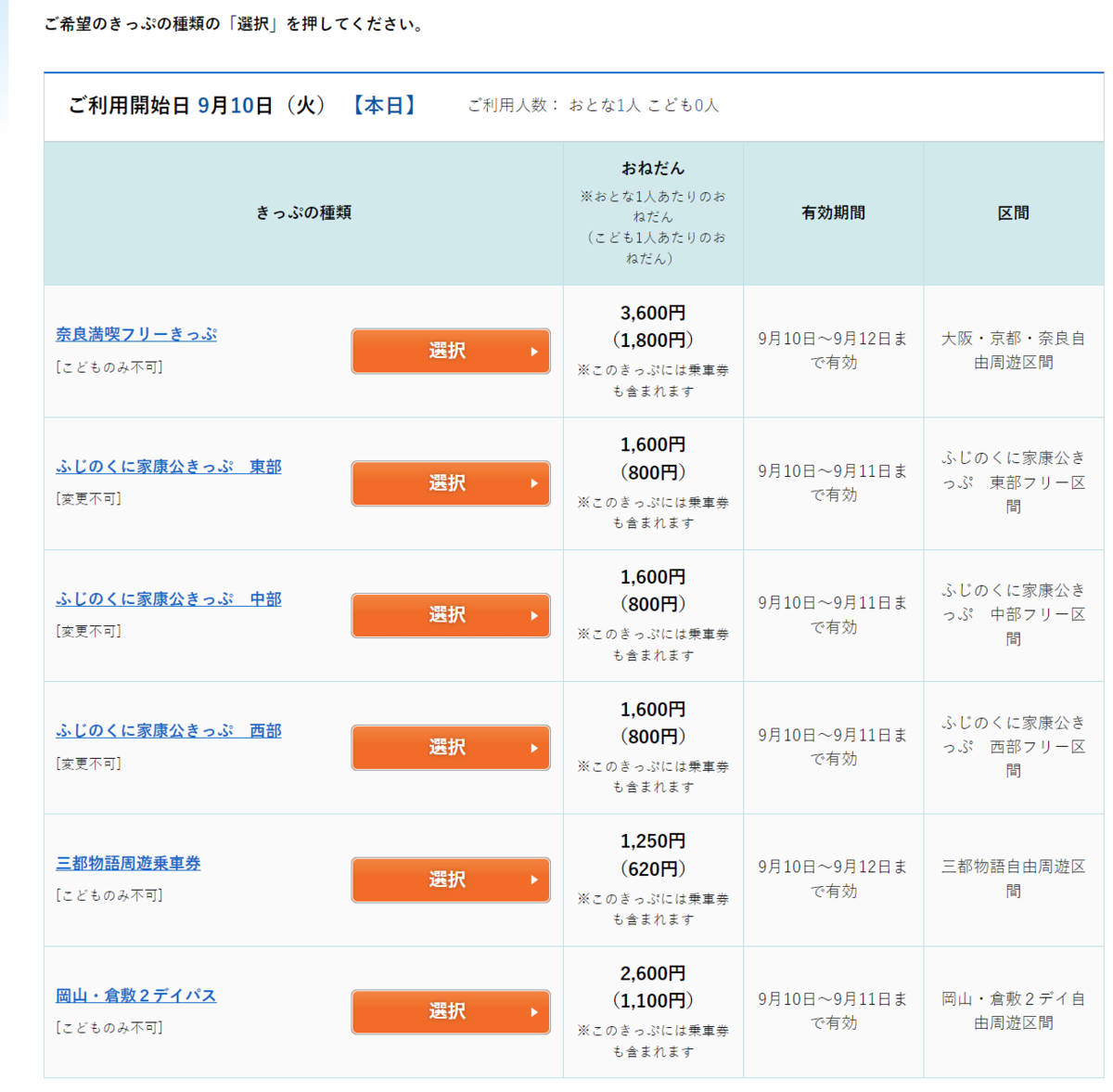The height and width of the screenshot is (1092, 1113).
Task: Click [こどものみ不可] under 奈良満喫フリーきっぷ
Action: [x=109, y=367]
